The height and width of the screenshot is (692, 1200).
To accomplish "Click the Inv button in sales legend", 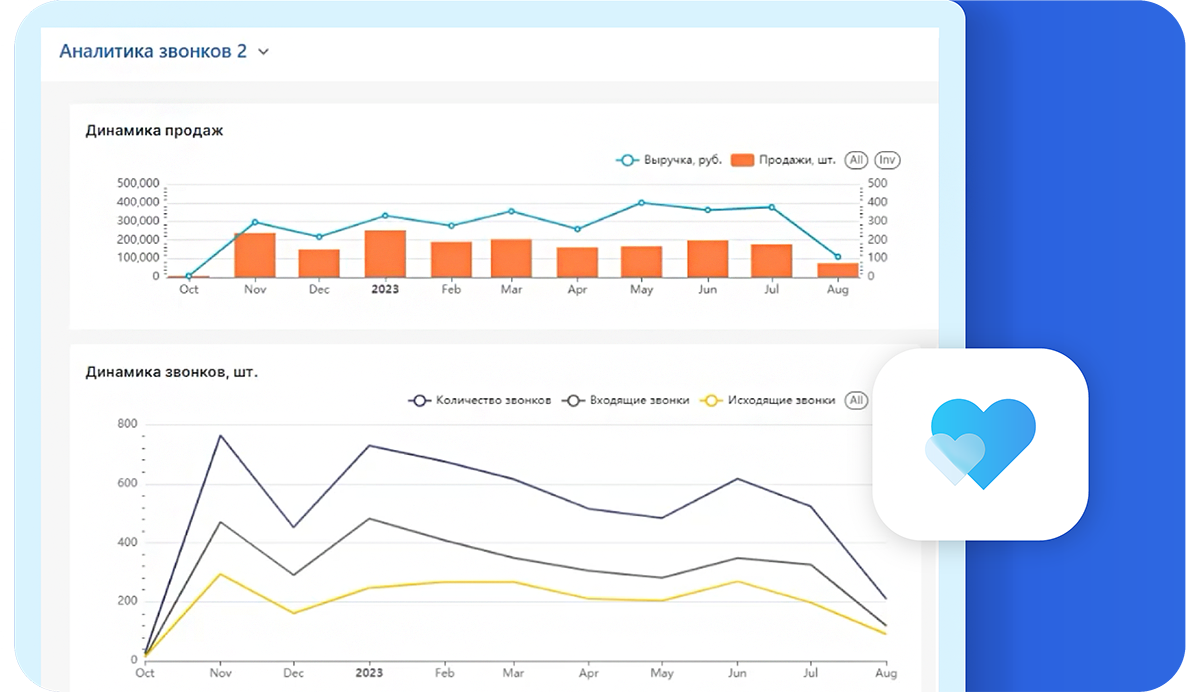I will [x=887, y=160].
